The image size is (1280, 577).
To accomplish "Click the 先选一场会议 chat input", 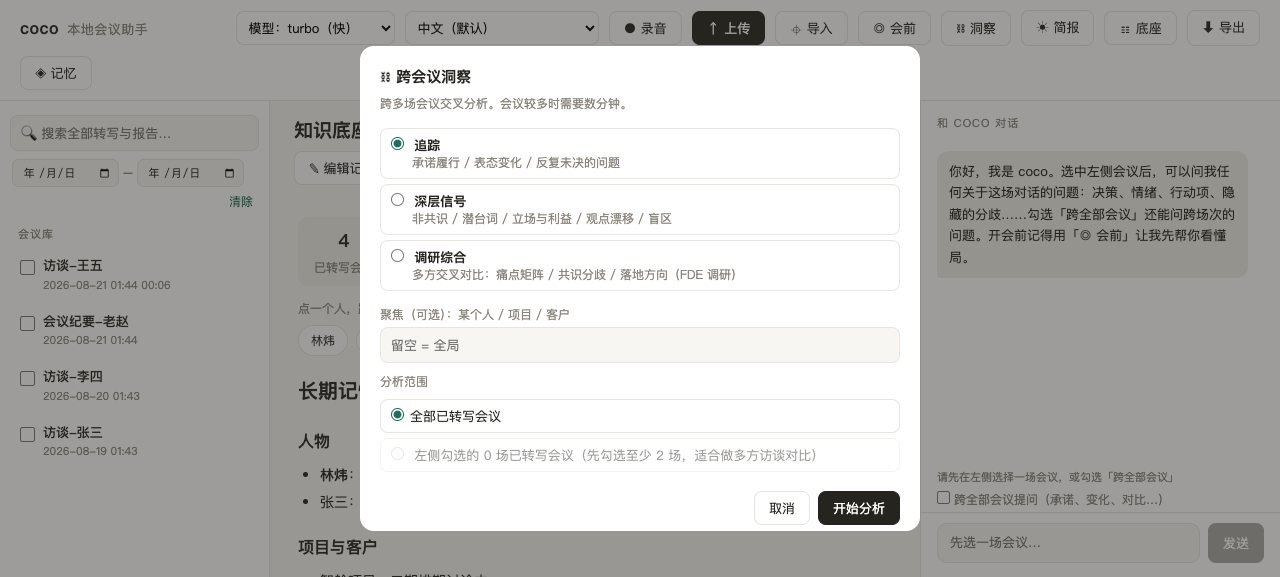I will (x=1068, y=543).
